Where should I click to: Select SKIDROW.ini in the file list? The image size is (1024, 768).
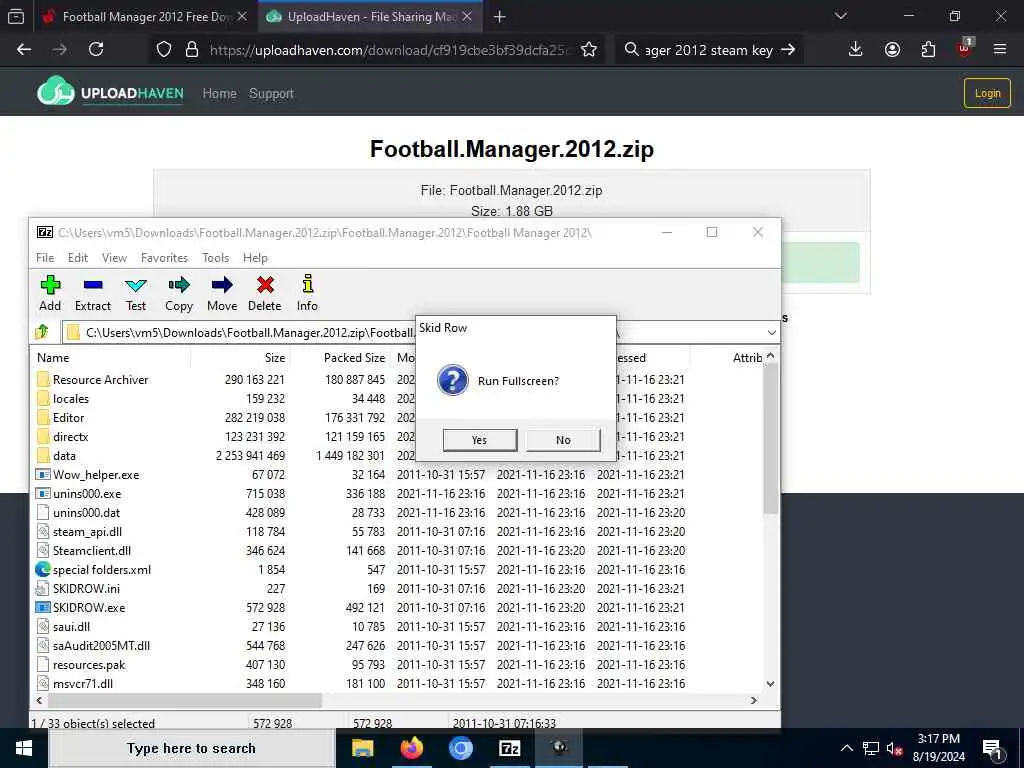[x=86, y=588]
